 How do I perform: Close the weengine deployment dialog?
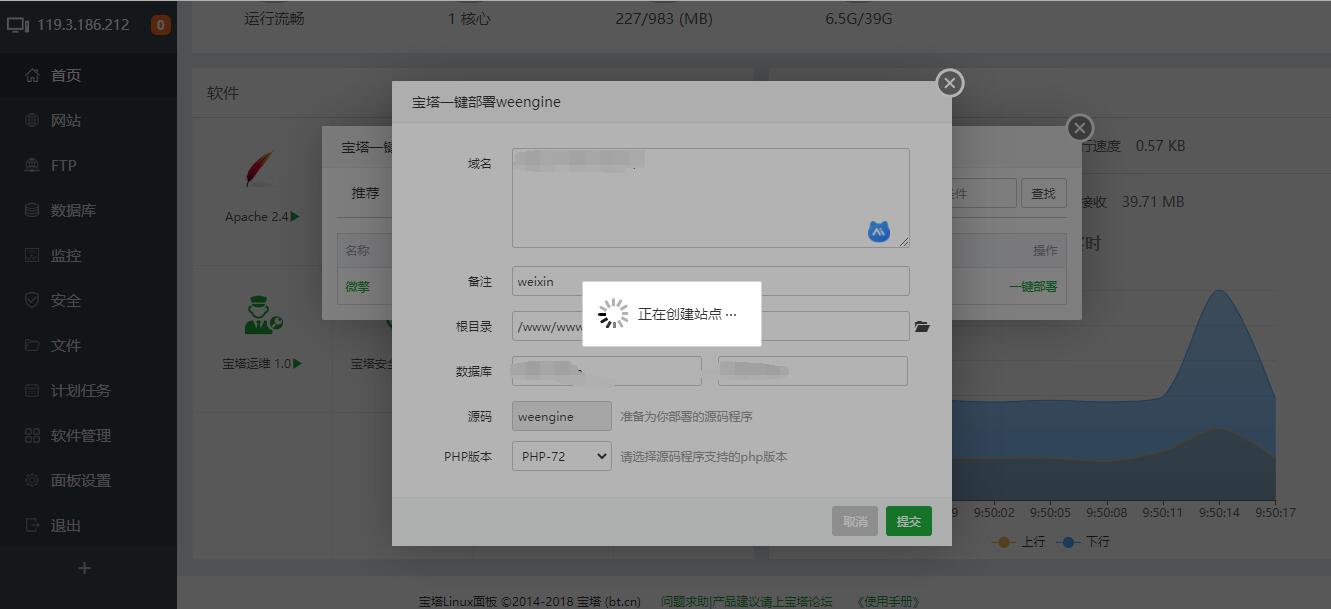click(x=950, y=83)
